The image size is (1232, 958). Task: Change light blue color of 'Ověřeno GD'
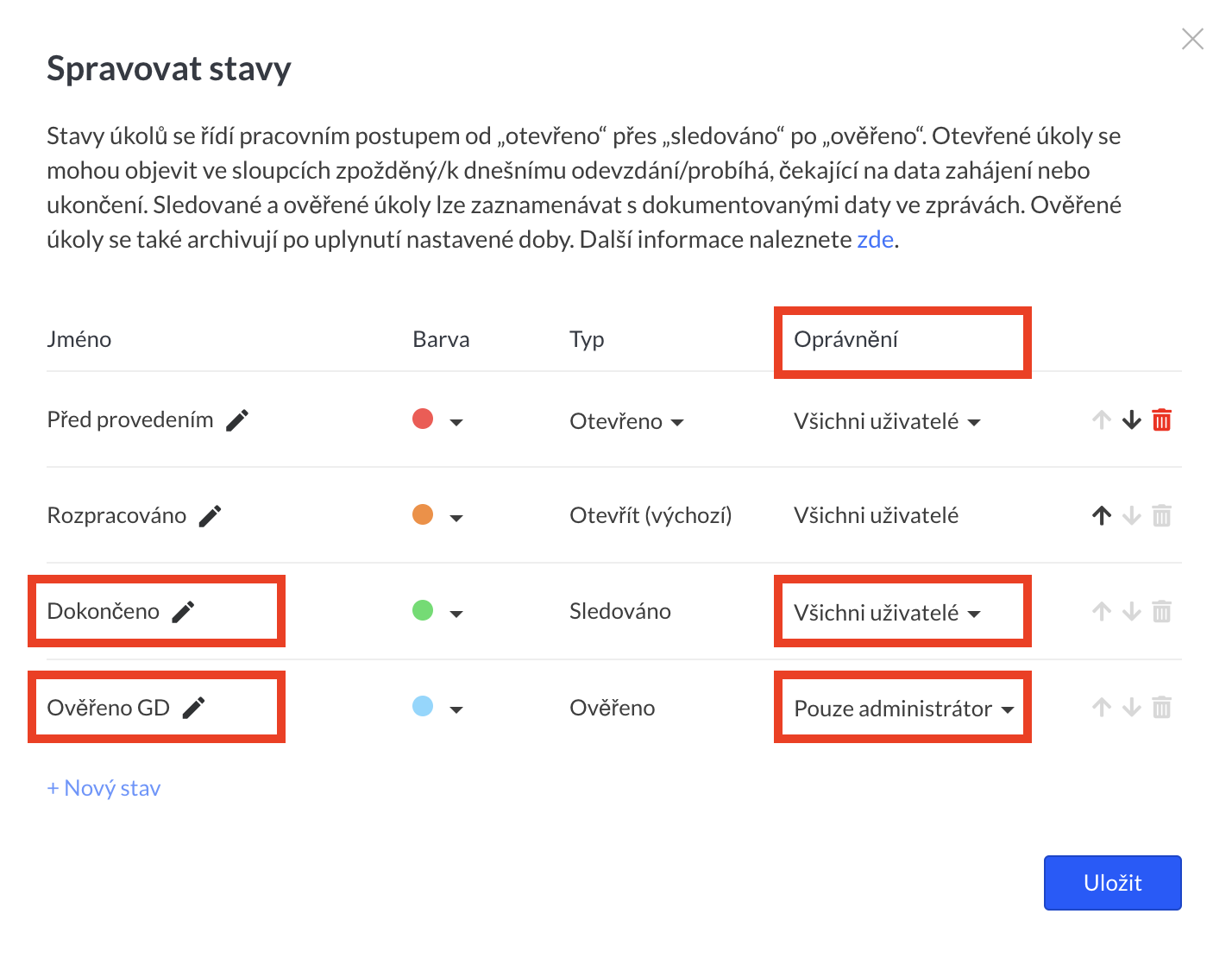click(x=437, y=708)
